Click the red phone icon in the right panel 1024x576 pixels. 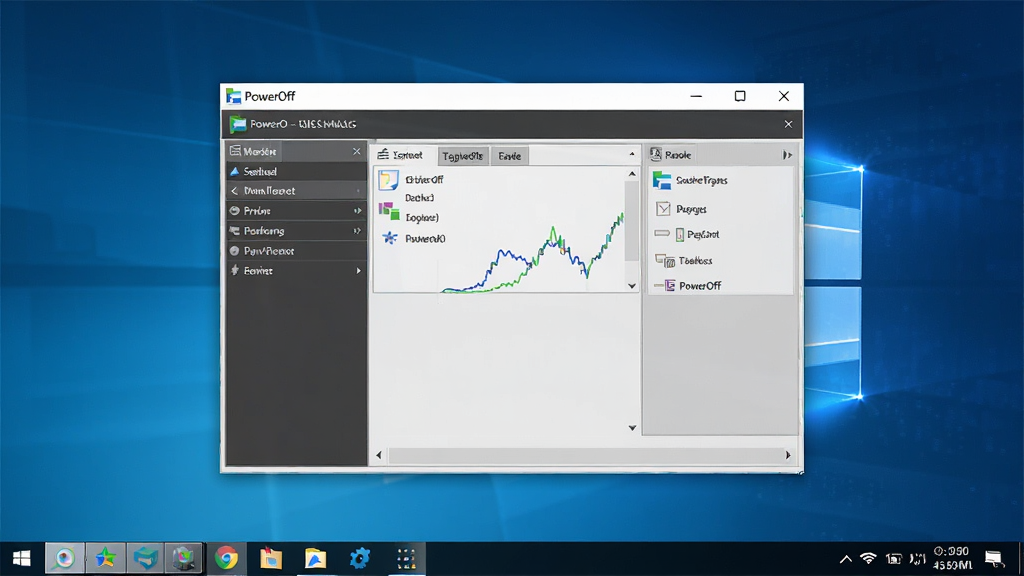[680, 234]
